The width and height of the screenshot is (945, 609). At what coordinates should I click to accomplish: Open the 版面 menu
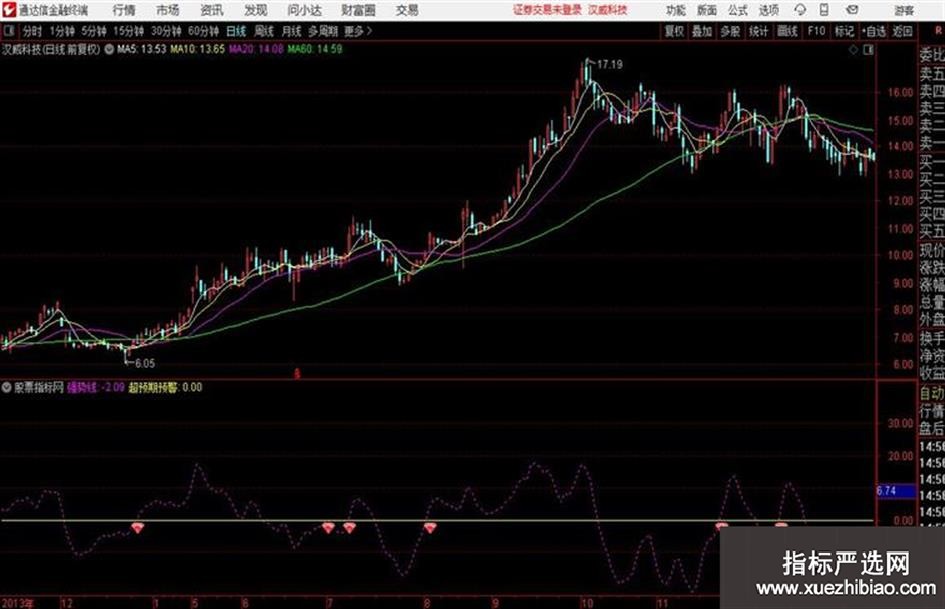[x=707, y=10]
